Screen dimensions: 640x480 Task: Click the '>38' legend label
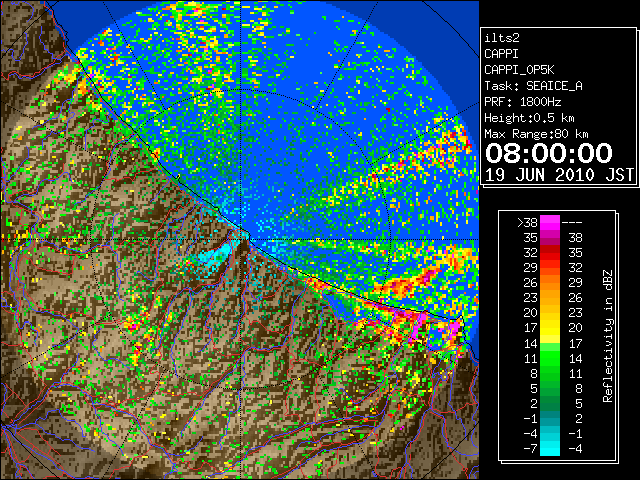point(527,222)
